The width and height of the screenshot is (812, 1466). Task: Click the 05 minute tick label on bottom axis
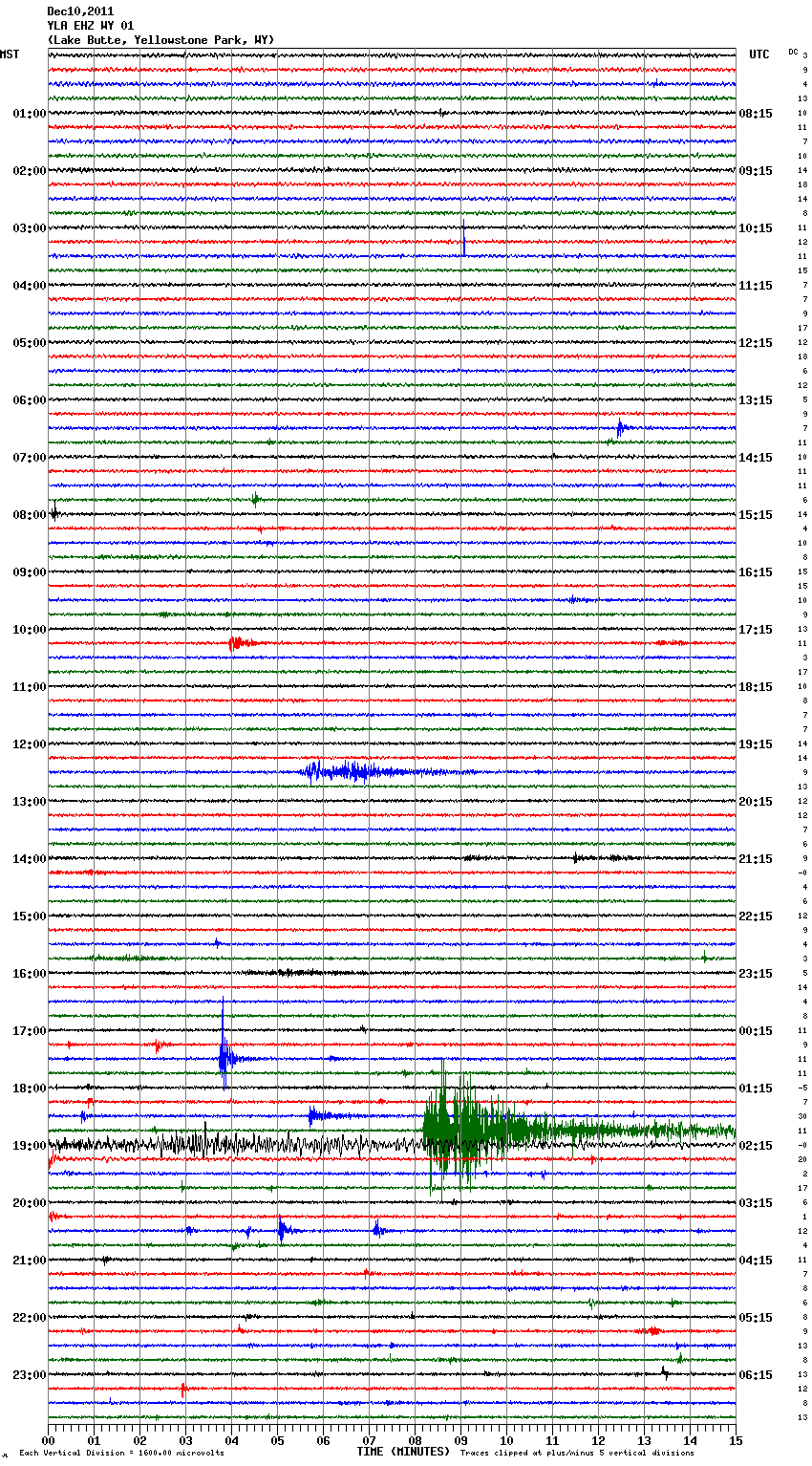[277, 1439]
